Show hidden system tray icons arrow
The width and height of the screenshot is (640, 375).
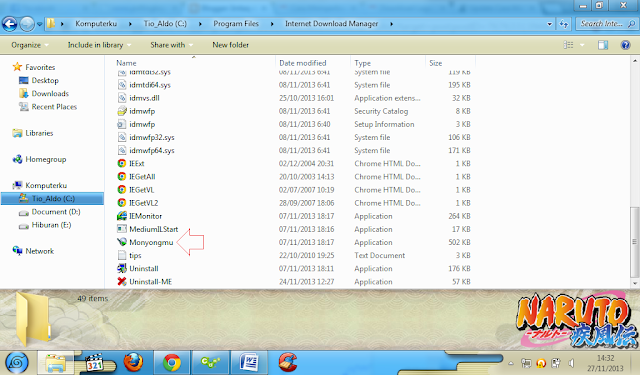click(511, 363)
